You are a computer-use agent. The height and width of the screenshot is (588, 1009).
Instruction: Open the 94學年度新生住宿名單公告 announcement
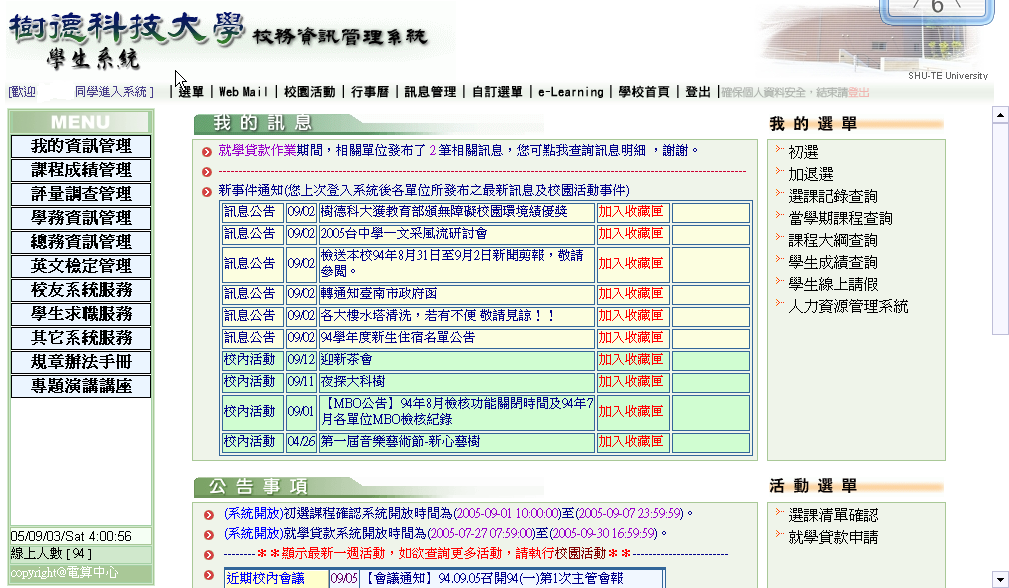(x=397, y=338)
